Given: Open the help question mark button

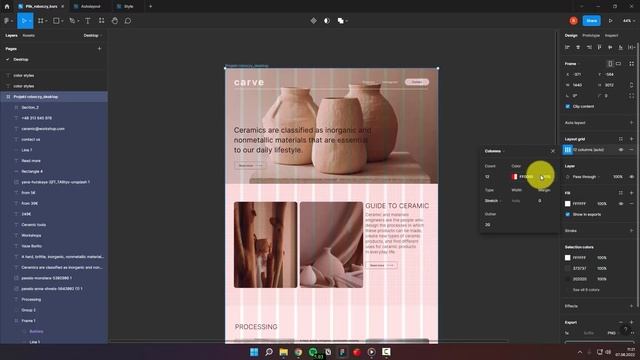Looking at the screenshot, I should click(625, 329).
